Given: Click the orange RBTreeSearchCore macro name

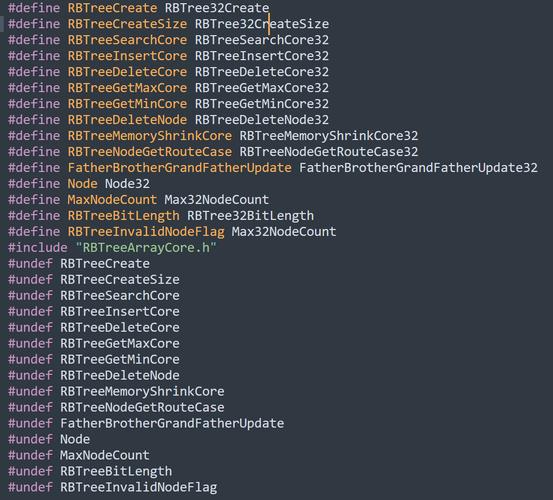Looking at the screenshot, I should point(127,40).
